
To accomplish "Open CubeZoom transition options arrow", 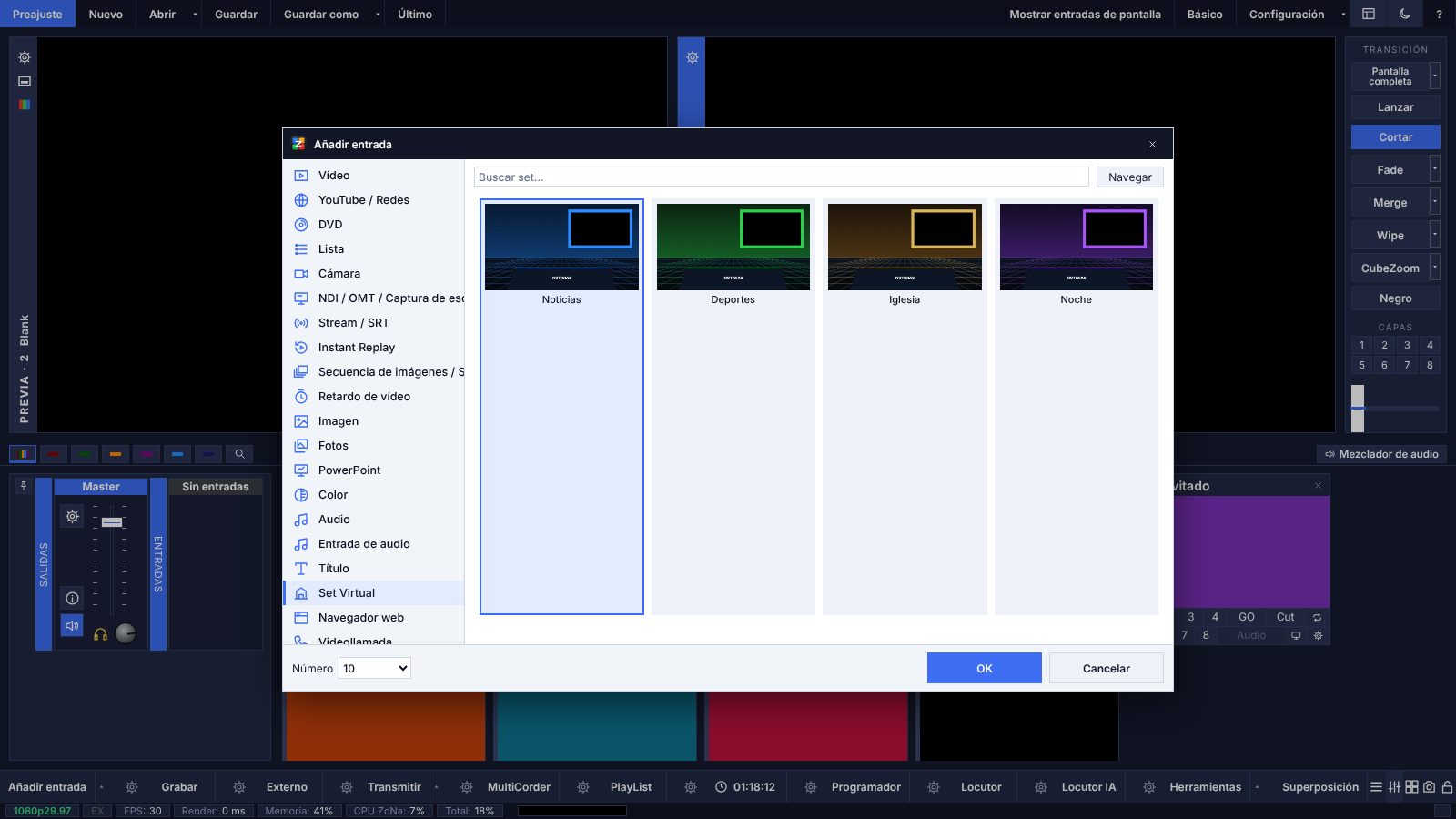I will tap(1435, 268).
